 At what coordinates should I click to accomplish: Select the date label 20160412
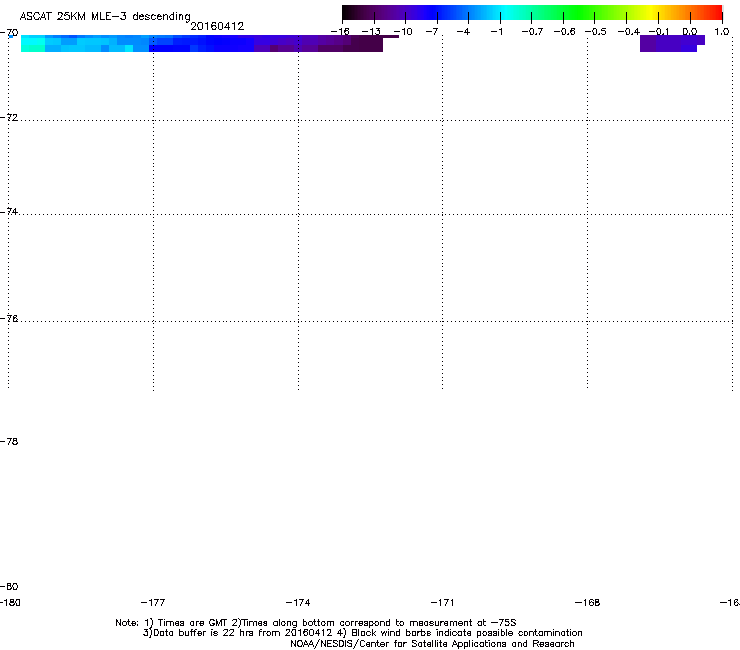tap(217, 26)
